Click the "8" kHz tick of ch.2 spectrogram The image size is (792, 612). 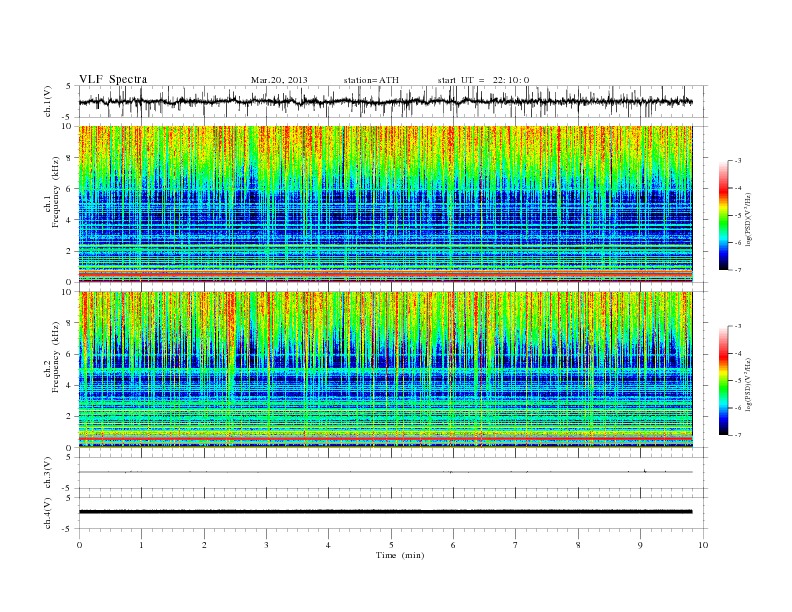(70, 323)
